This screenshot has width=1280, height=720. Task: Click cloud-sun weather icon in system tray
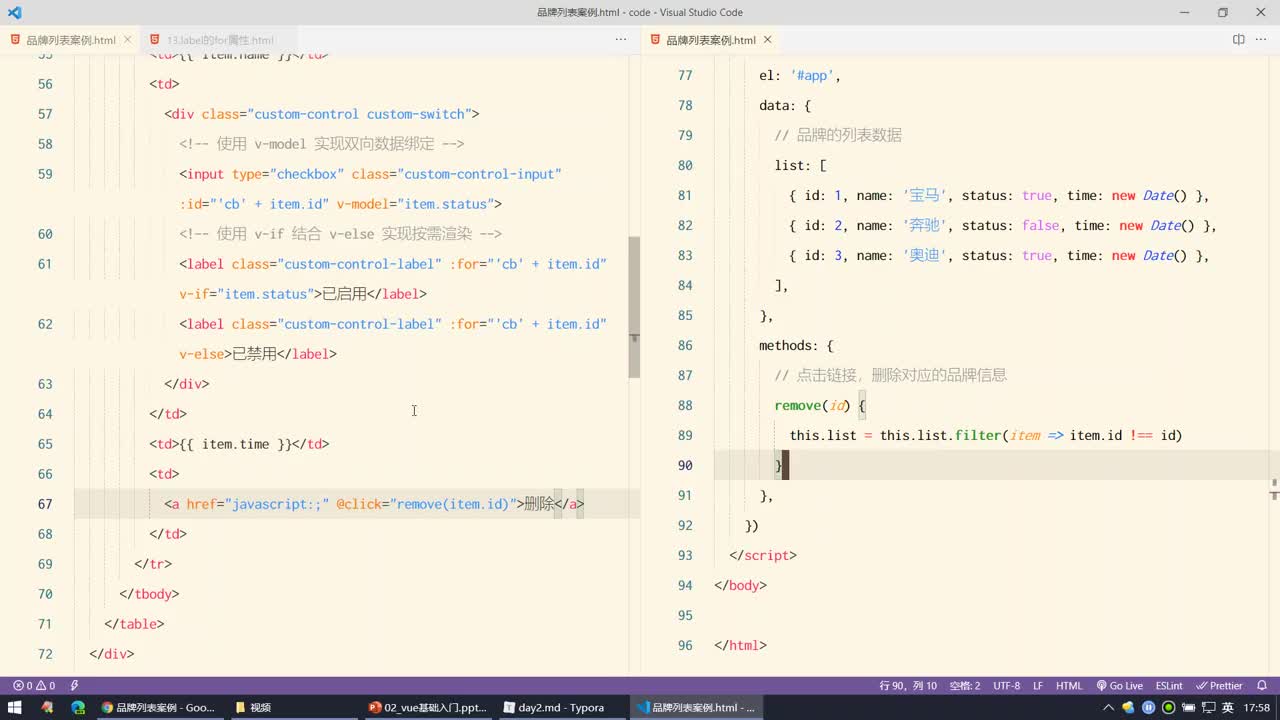(x=1130, y=707)
